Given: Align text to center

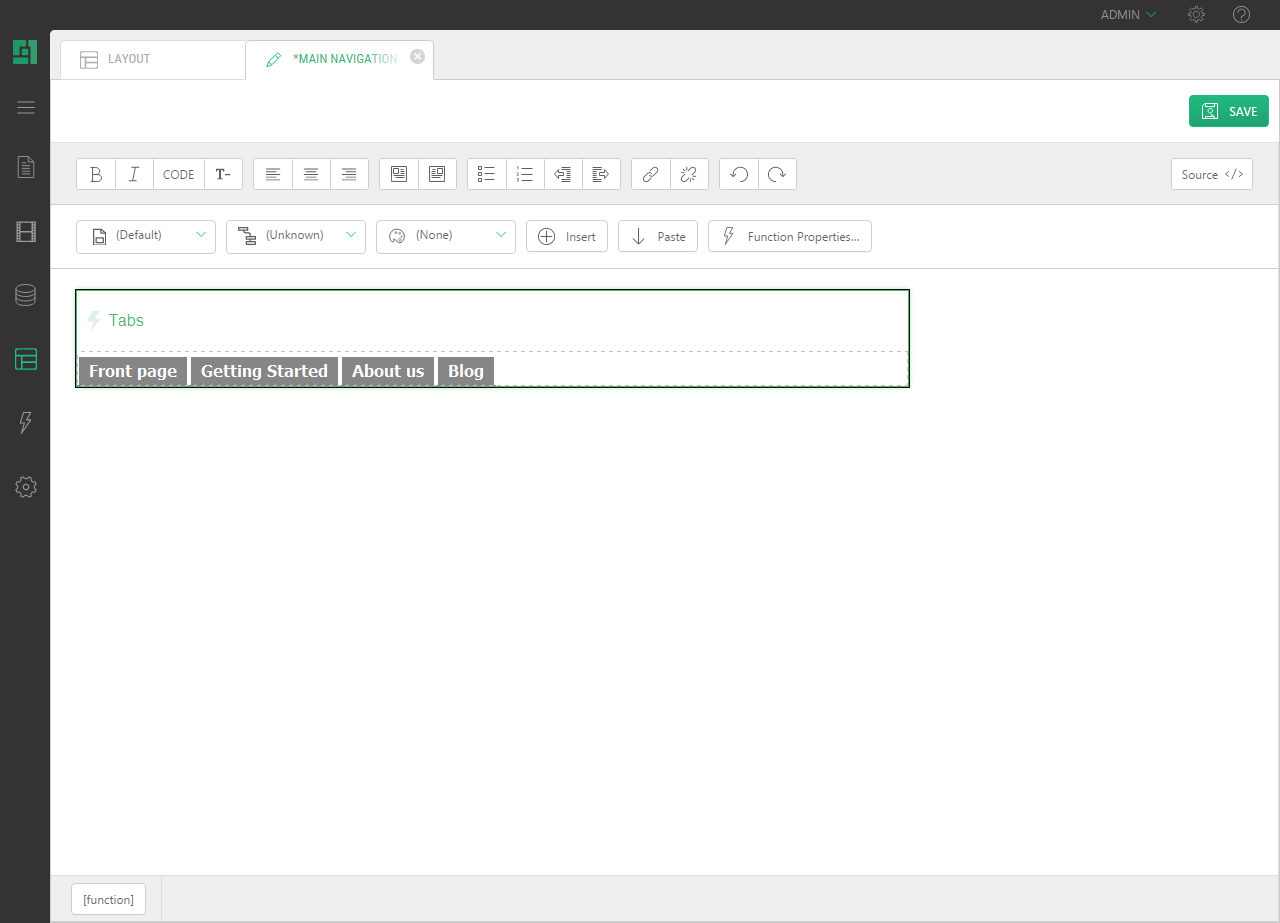Looking at the screenshot, I should pos(311,174).
